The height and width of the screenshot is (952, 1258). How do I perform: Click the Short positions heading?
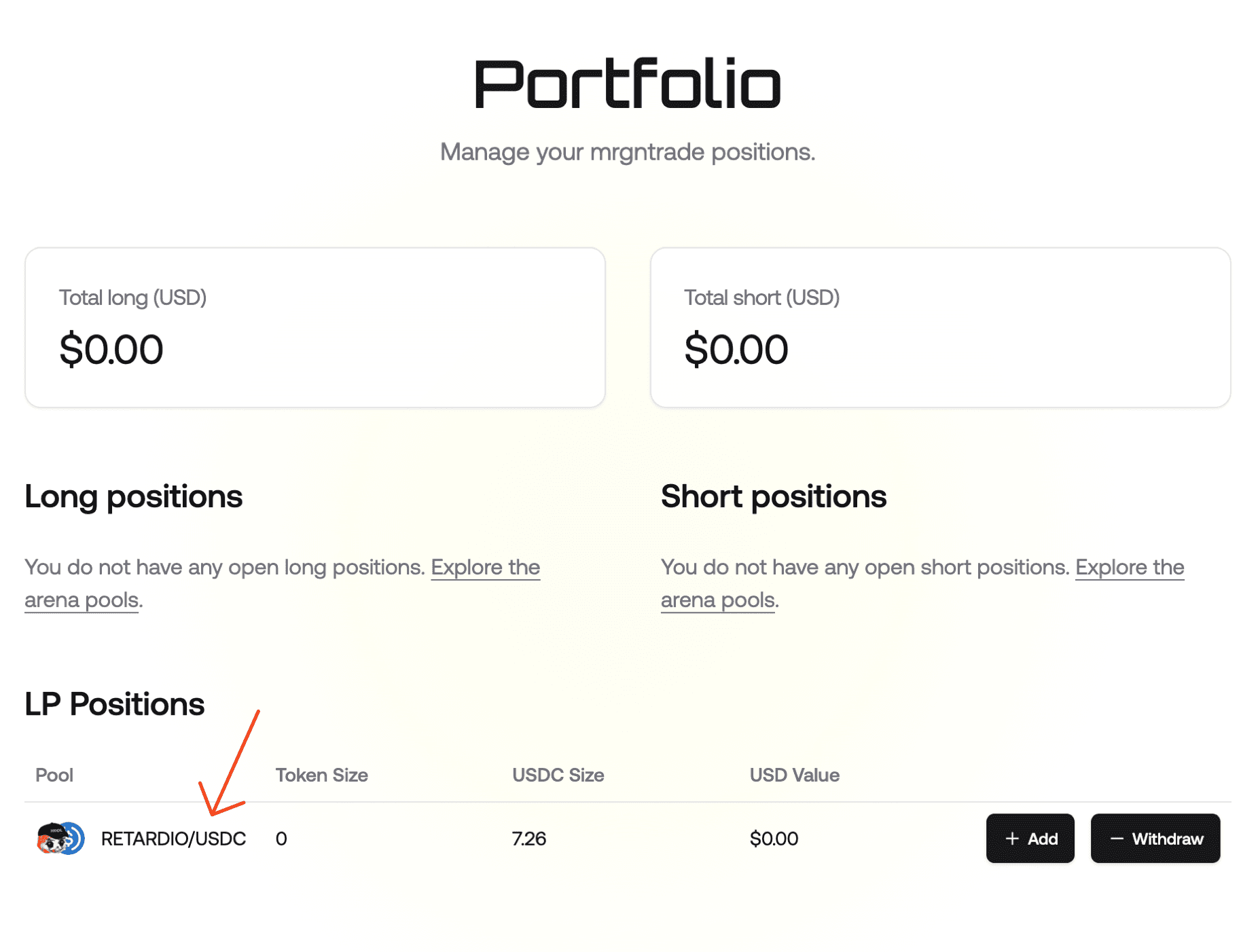[774, 496]
